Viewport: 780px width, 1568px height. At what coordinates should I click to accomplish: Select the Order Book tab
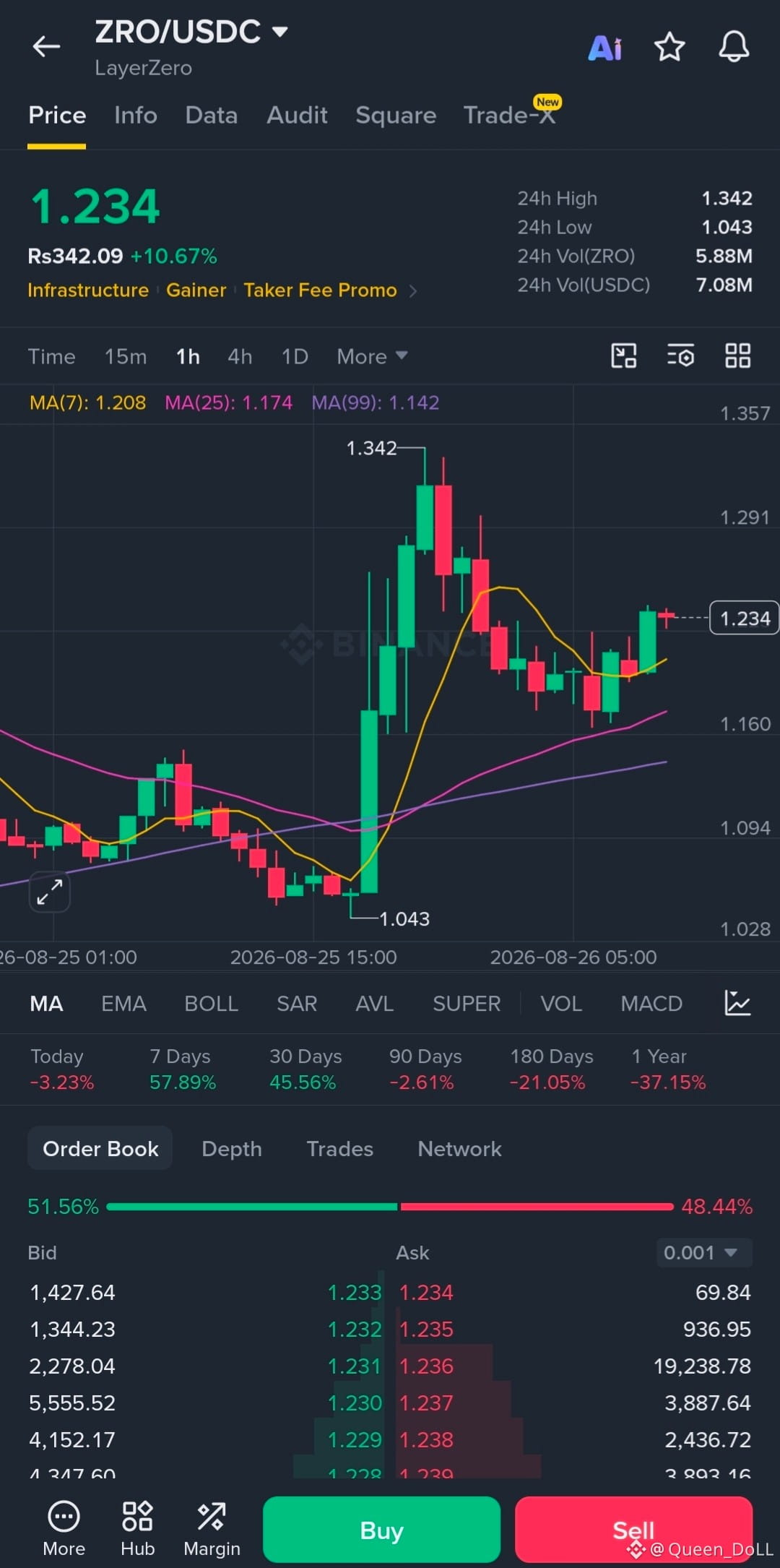coord(100,1148)
